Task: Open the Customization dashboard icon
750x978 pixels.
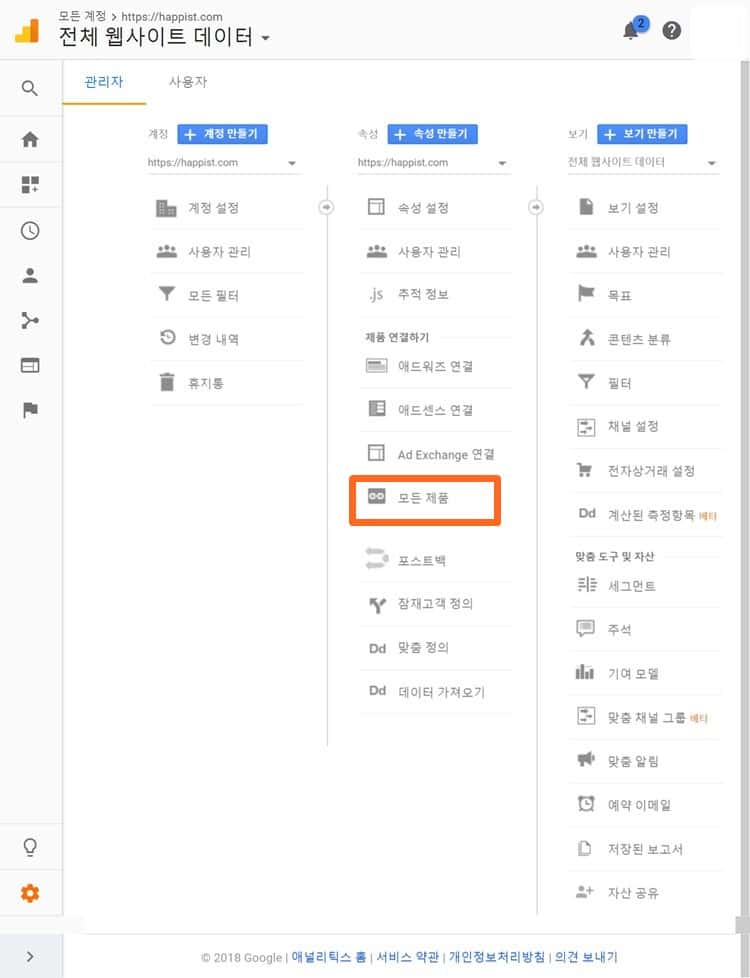Action: pyautogui.click(x=30, y=185)
